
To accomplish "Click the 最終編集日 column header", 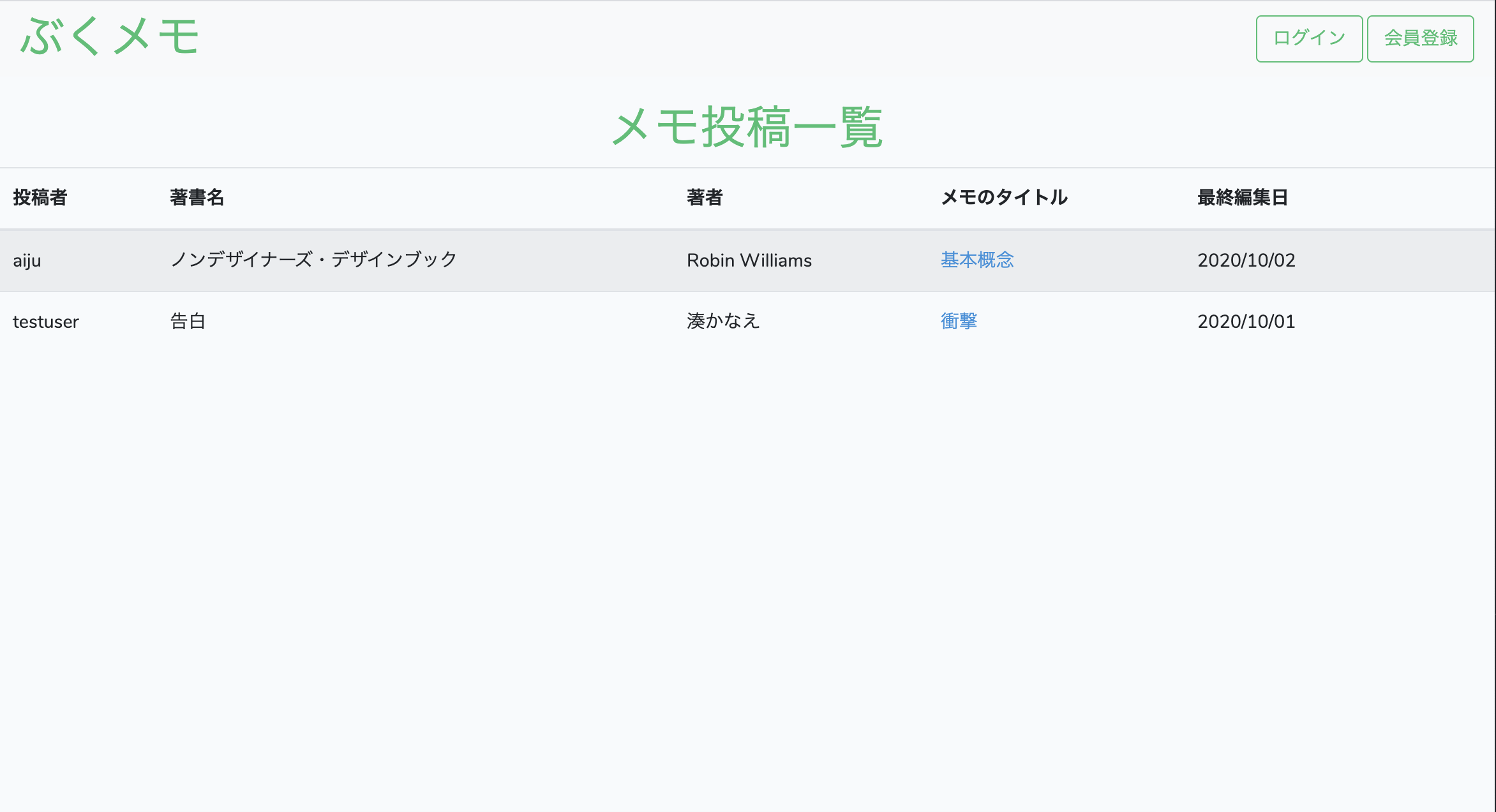I will (1243, 198).
